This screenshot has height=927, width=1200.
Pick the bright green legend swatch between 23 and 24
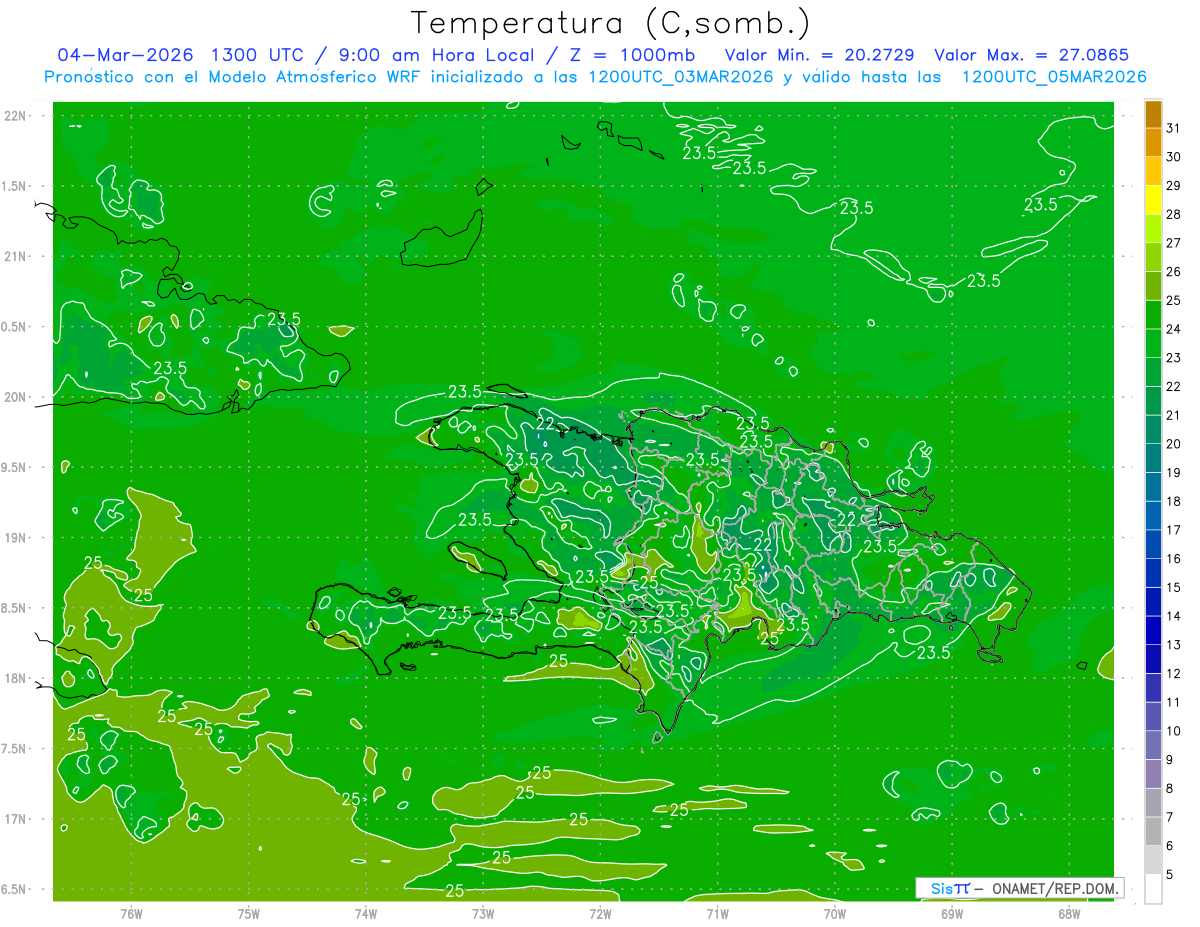point(1153,343)
